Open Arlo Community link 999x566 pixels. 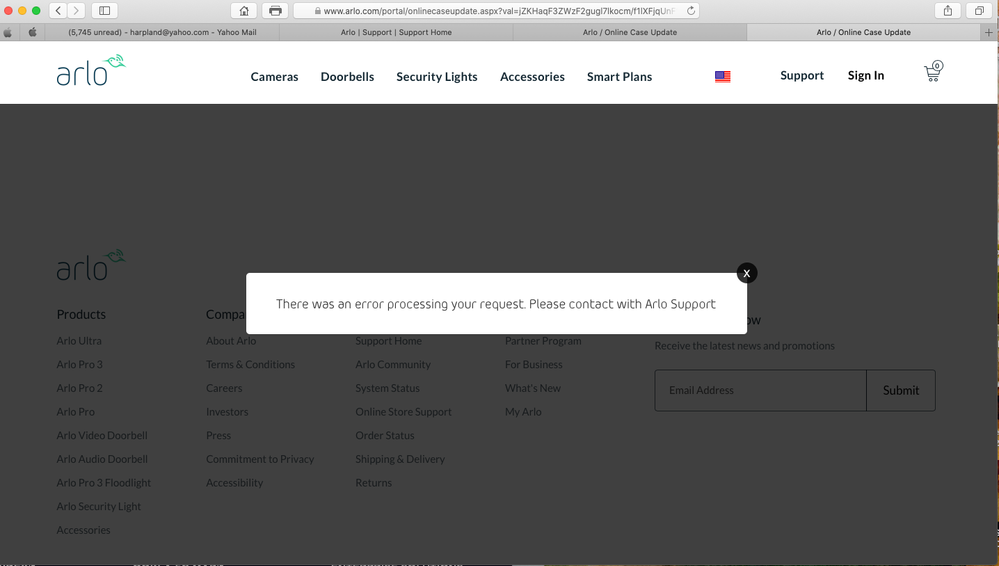393,364
